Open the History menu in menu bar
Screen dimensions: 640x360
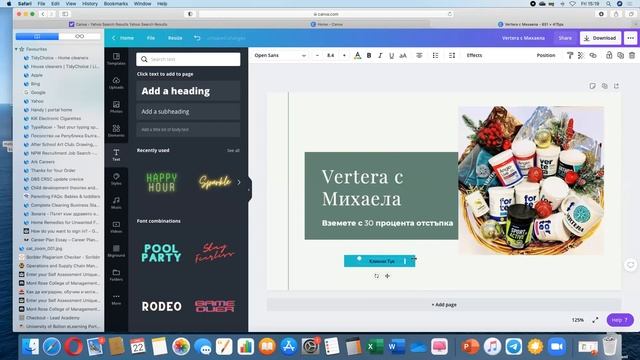point(90,4)
